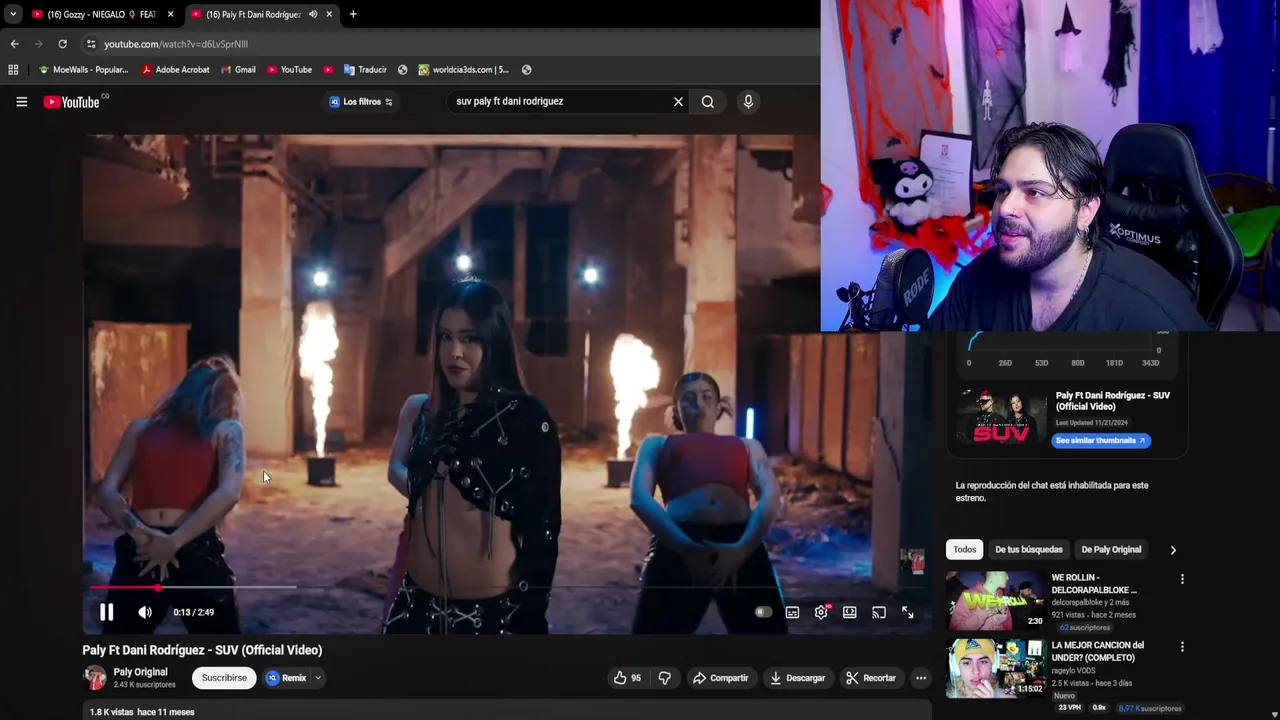The image size is (1280, 720).
Task: Show more filter chips with right arrow
Action: [x=1173, y=549]
